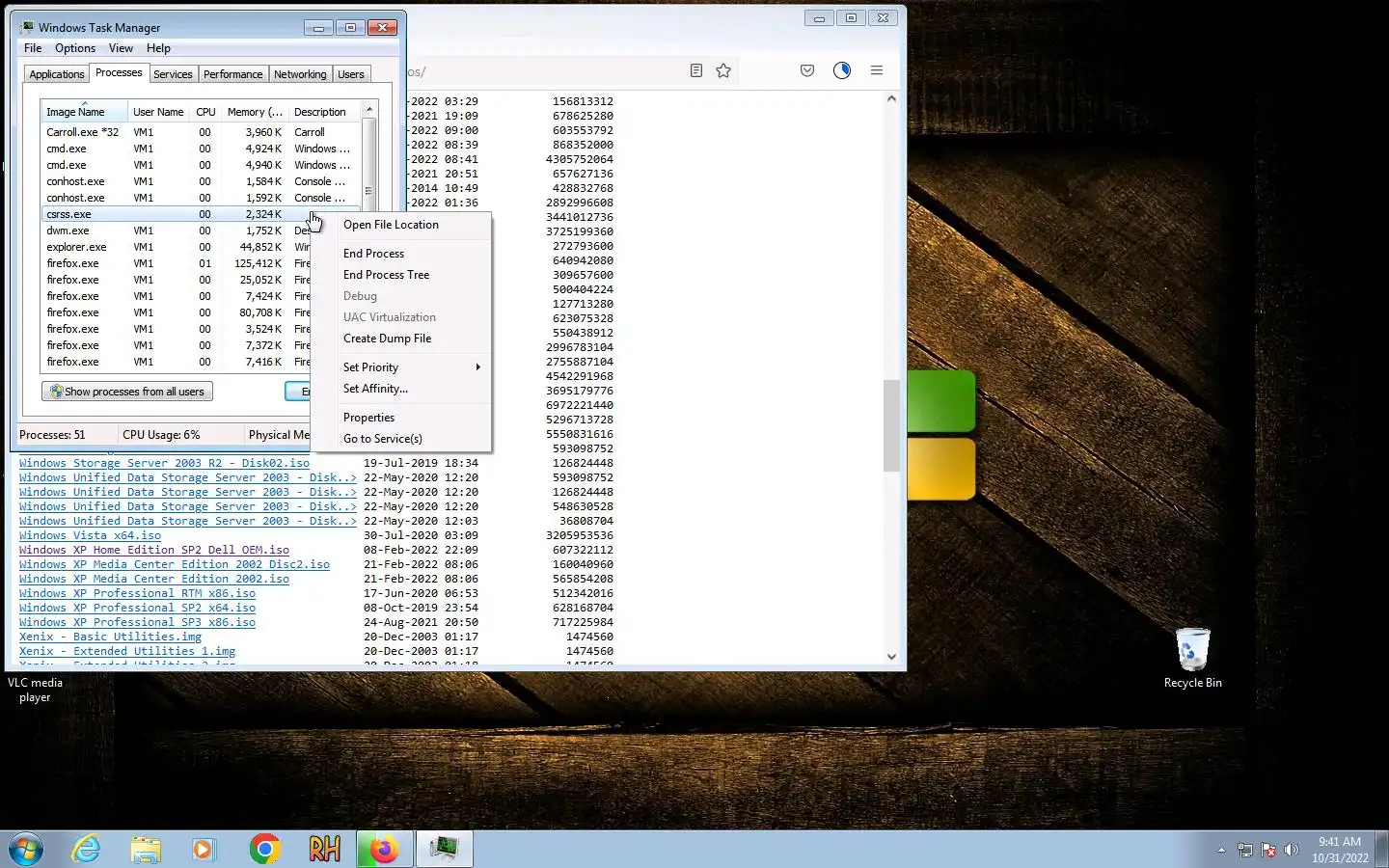Open Windows Storage Server 2003 R2 Disk02.iso link
Image resolution: width=1389 pixels, height=868 pixels.
[x=164, y=463]
